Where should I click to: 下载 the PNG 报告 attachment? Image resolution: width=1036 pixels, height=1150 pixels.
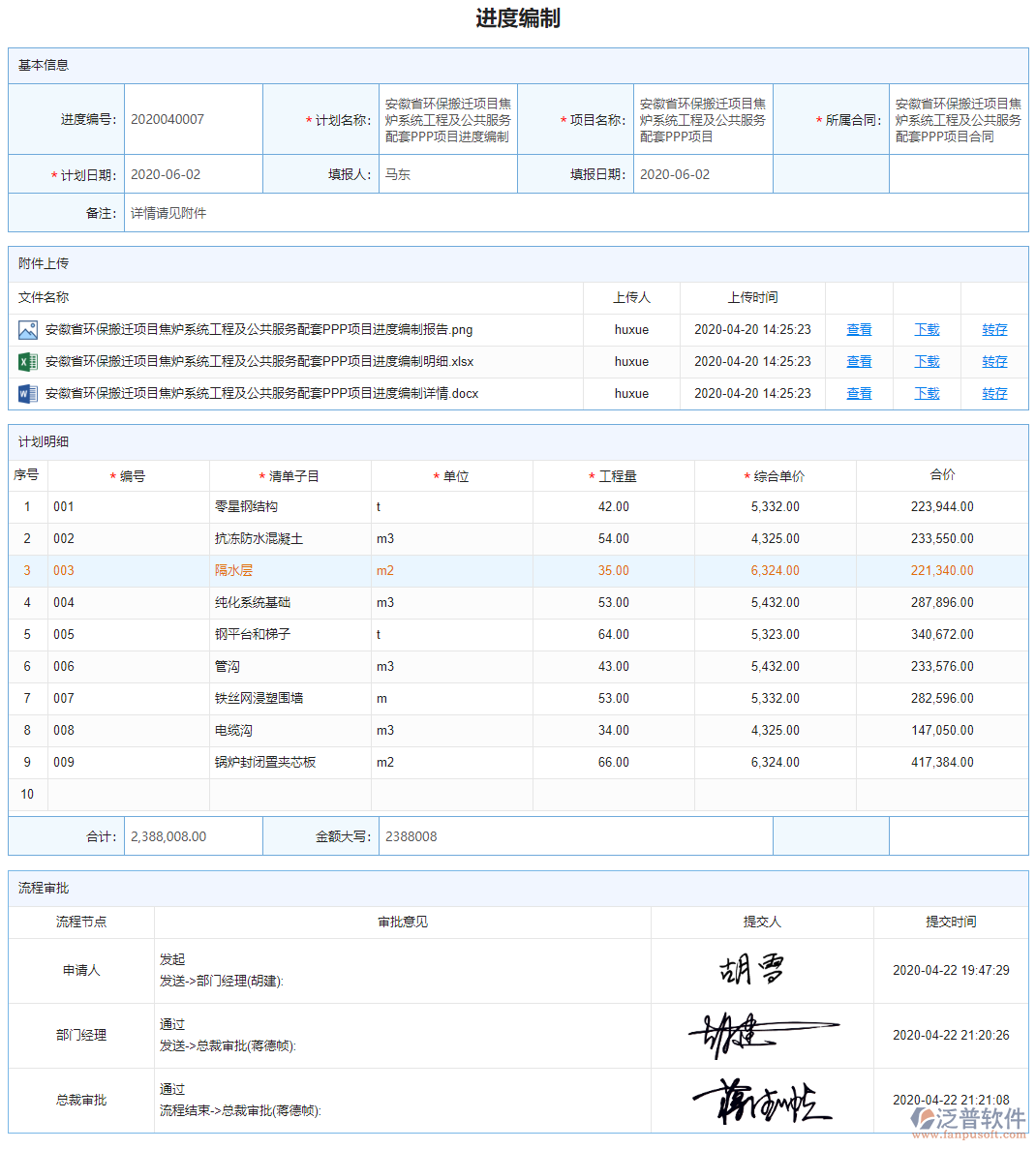pyautogui.click(x=926, y=329)
